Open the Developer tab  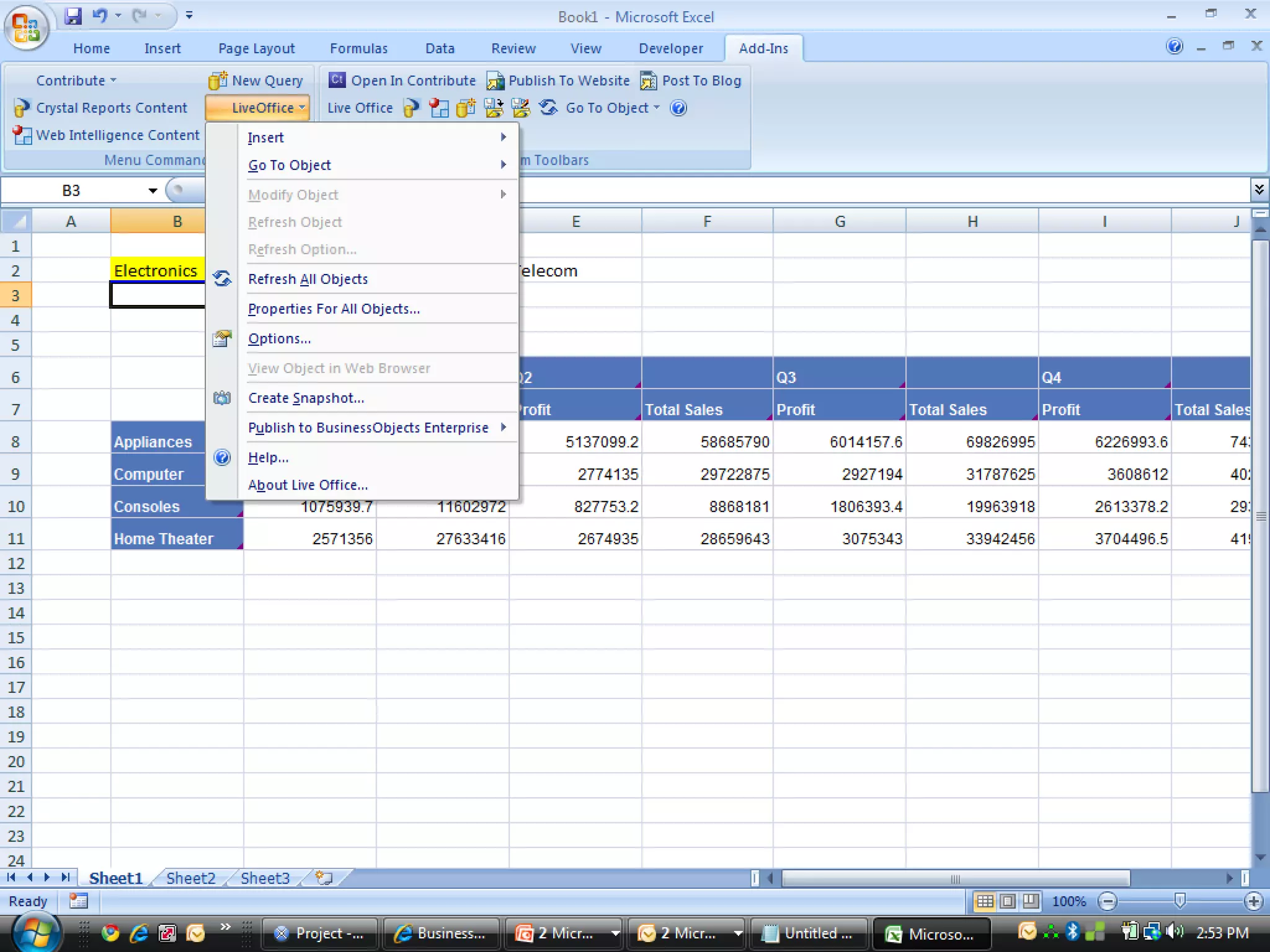671,48
